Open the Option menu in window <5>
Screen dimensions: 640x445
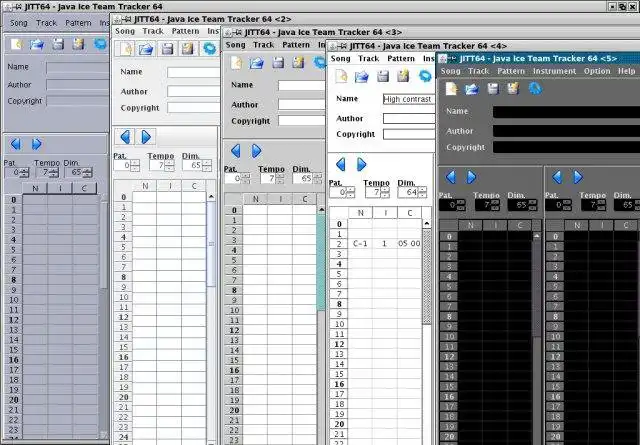(597, 71)
